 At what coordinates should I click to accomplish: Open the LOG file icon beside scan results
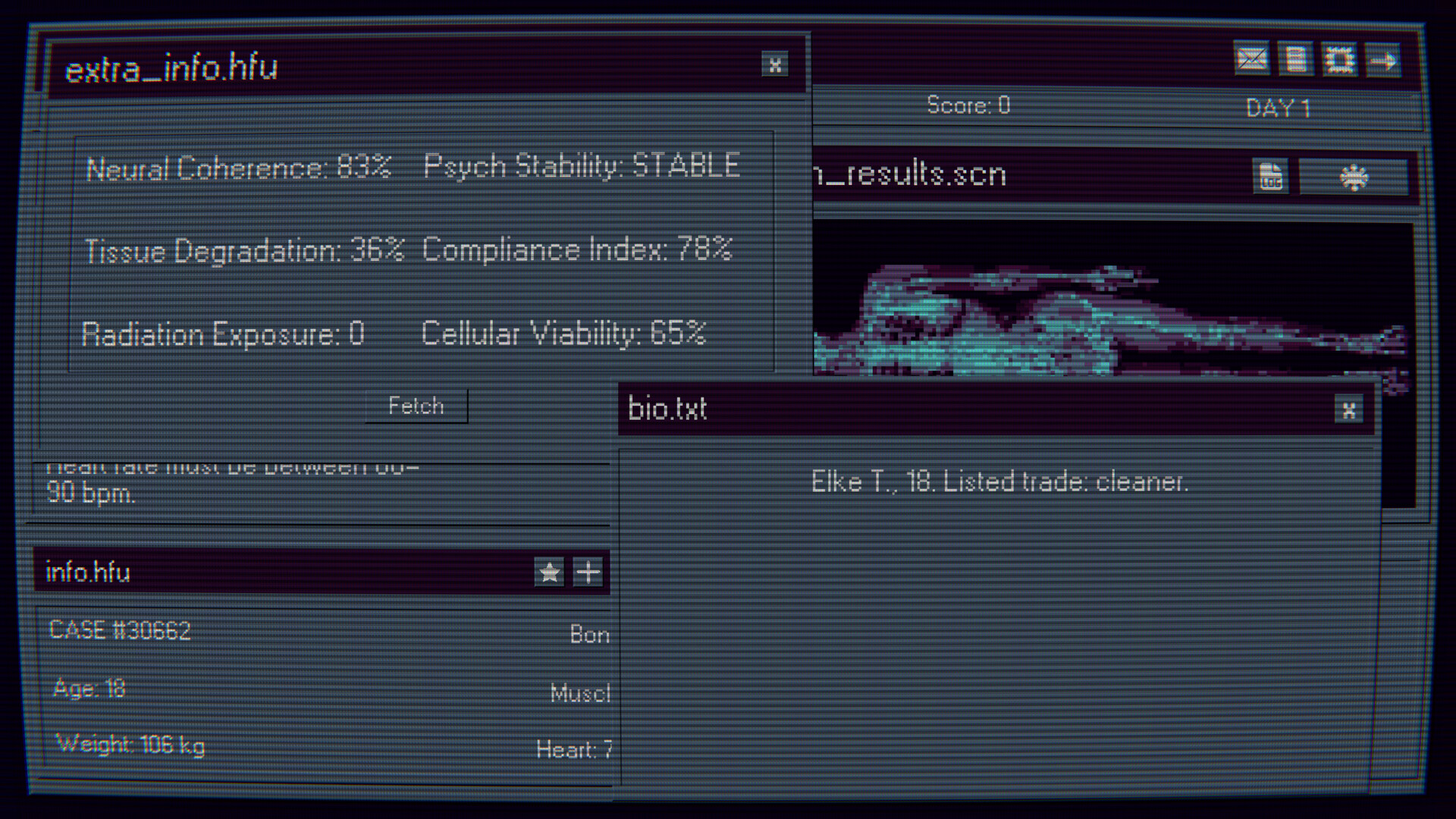[x=1271, y=177]
